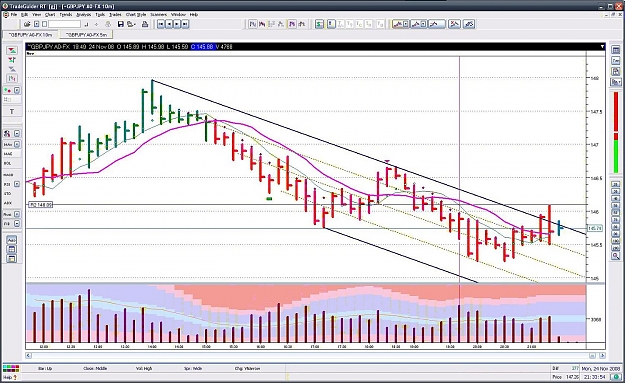Click the second arrows icon in left sidebar
The height and width of the screenshot is (383, 625).
(12, 60)
